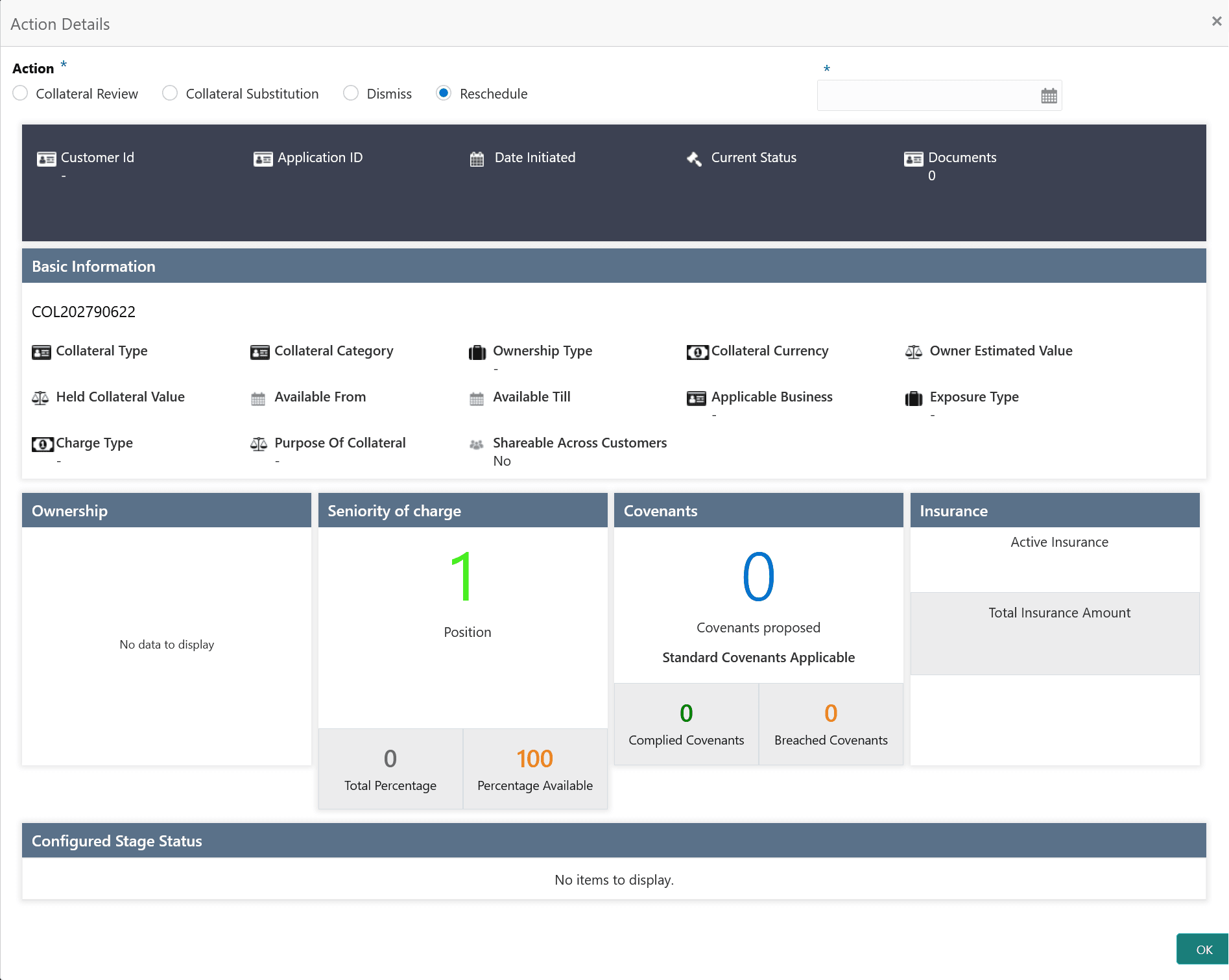Screen dimensions: 1229x980
Task: Click the Applicable Business card icon
Action: (697, 398)
